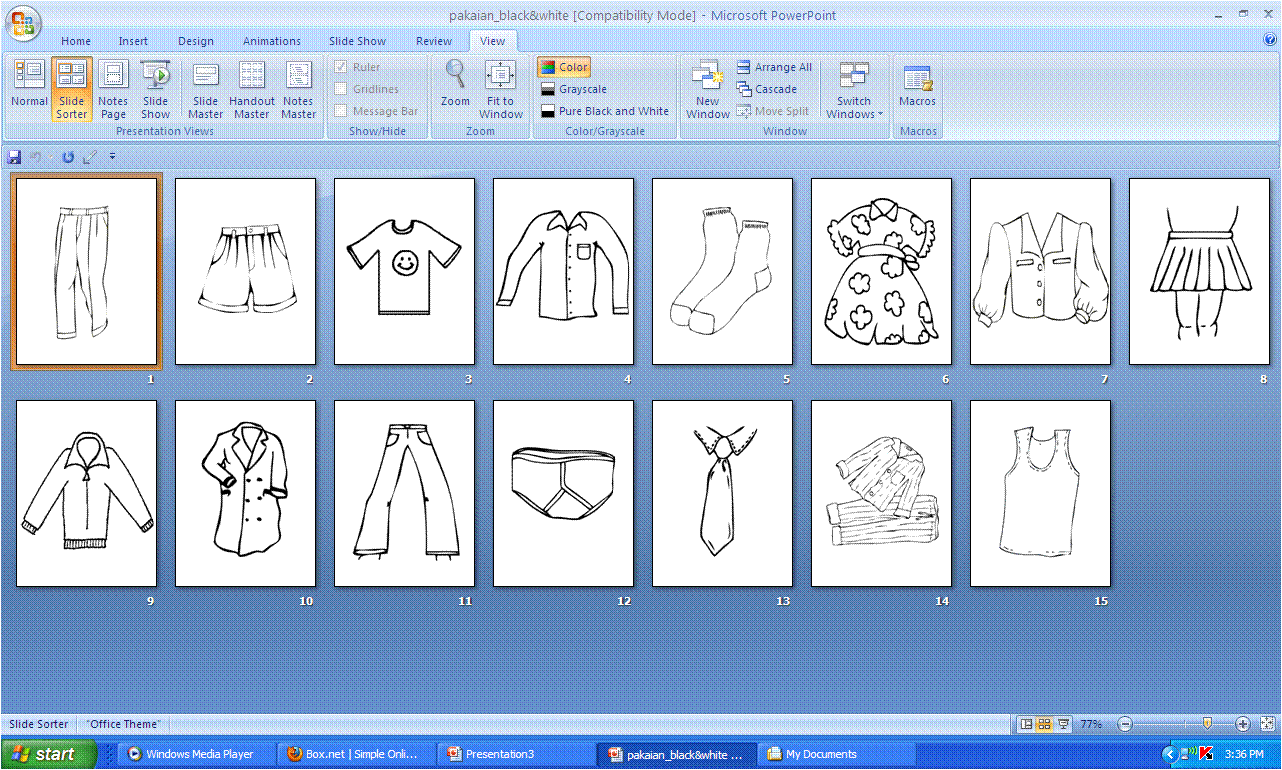The height and width of the screenshot is (770, 1282).
Task: Select Pure Black and White mode
Action: tap(605, 111)
